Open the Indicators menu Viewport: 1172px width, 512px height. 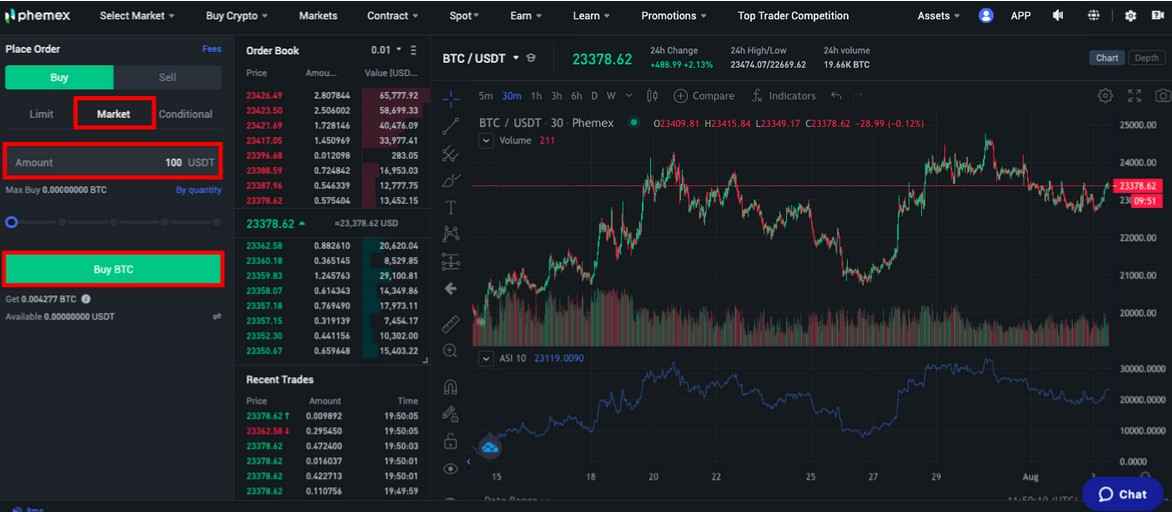click(x=783, y=96)
